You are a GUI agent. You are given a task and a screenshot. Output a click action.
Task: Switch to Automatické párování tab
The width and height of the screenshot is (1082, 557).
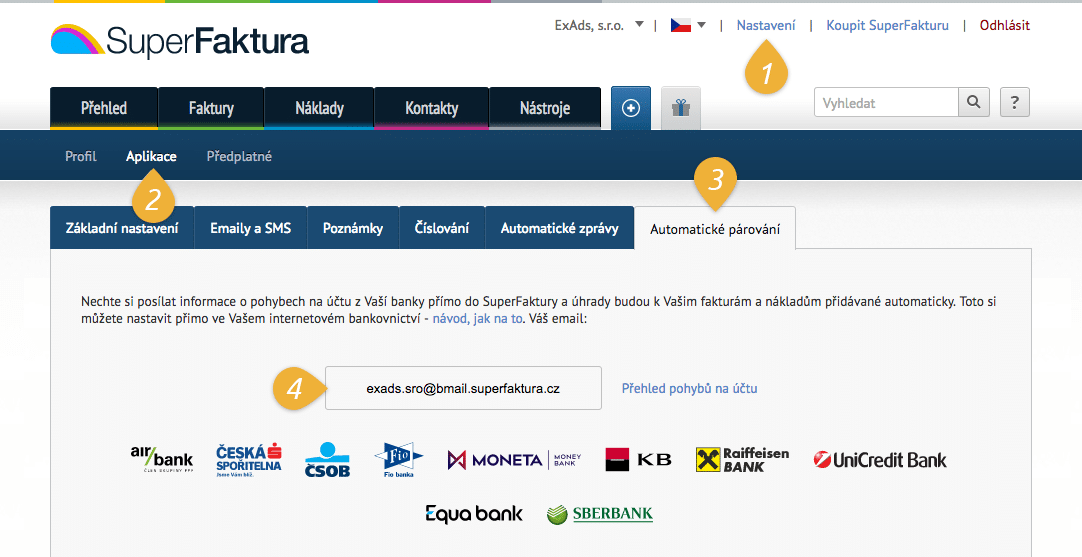(x=715, y=228)
